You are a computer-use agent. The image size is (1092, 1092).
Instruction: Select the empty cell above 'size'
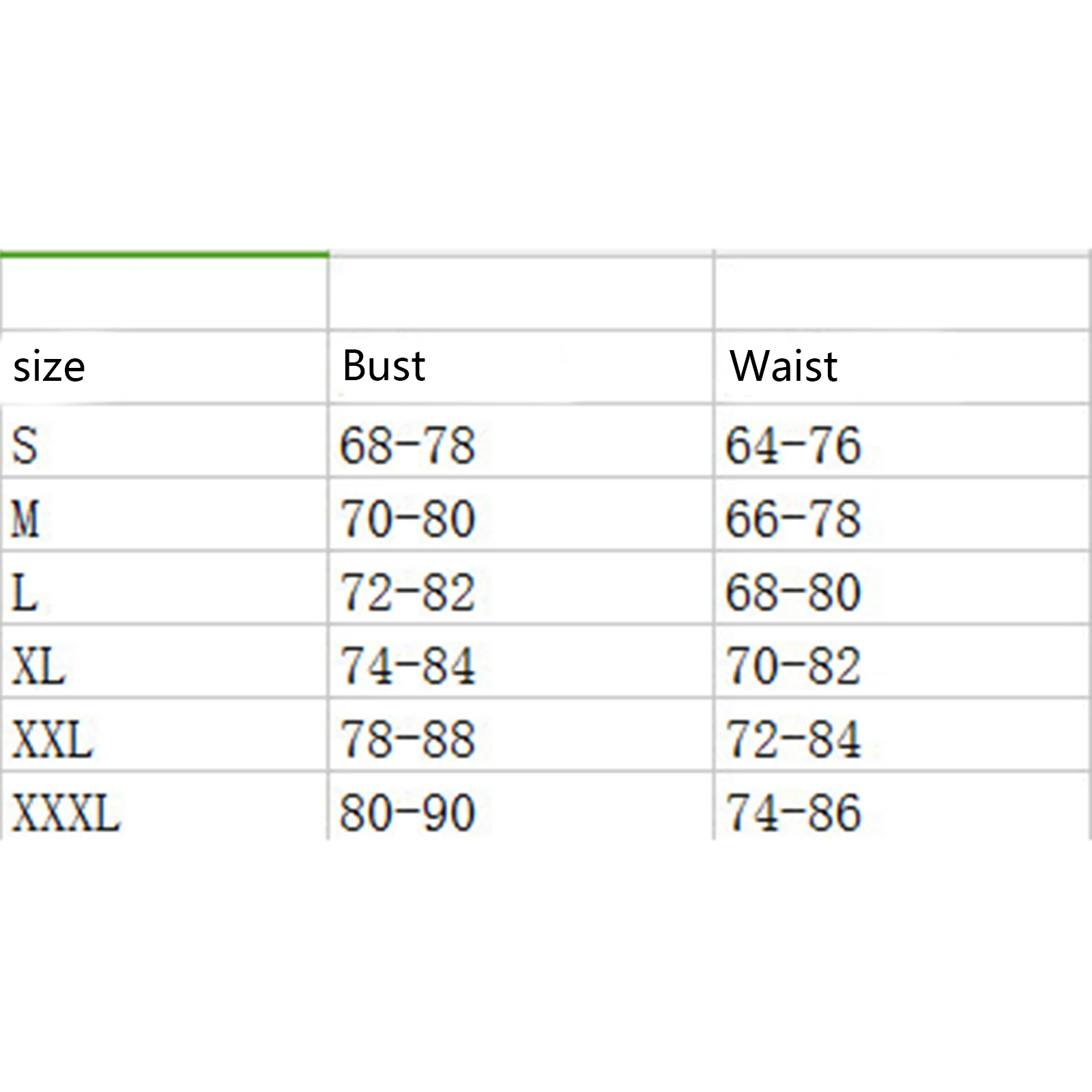(164, 293)
